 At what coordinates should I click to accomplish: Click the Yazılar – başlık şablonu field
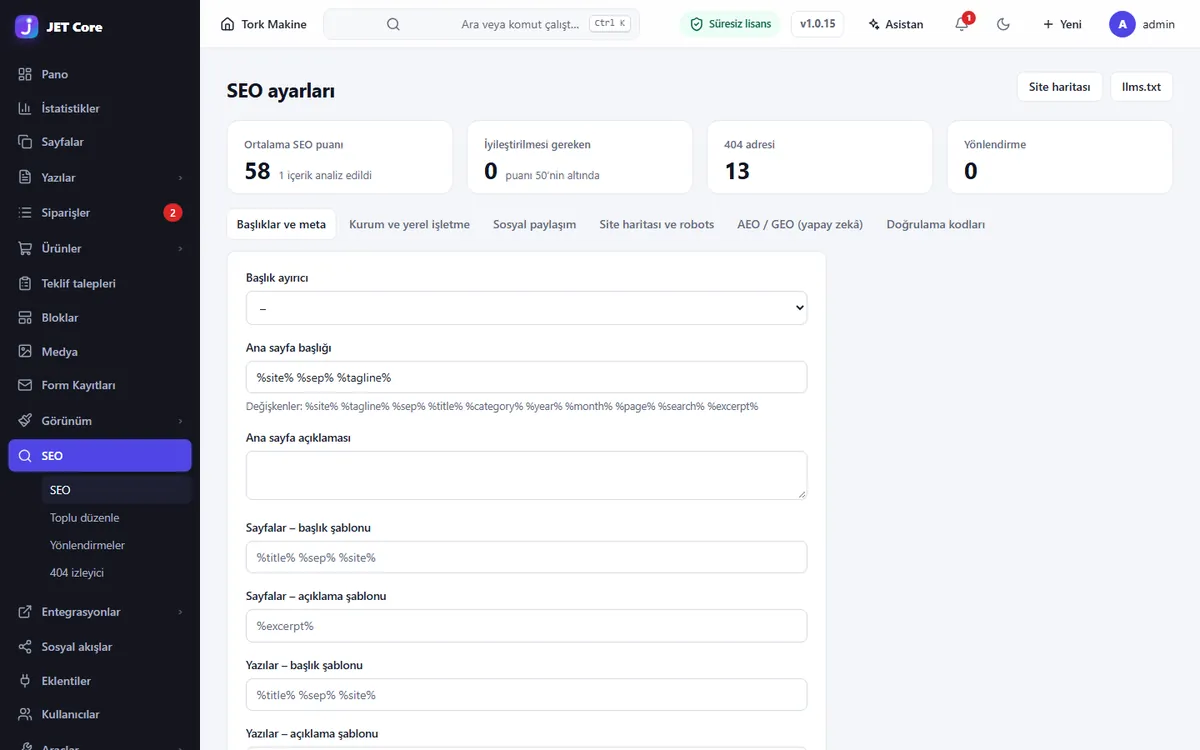point(526,695)
